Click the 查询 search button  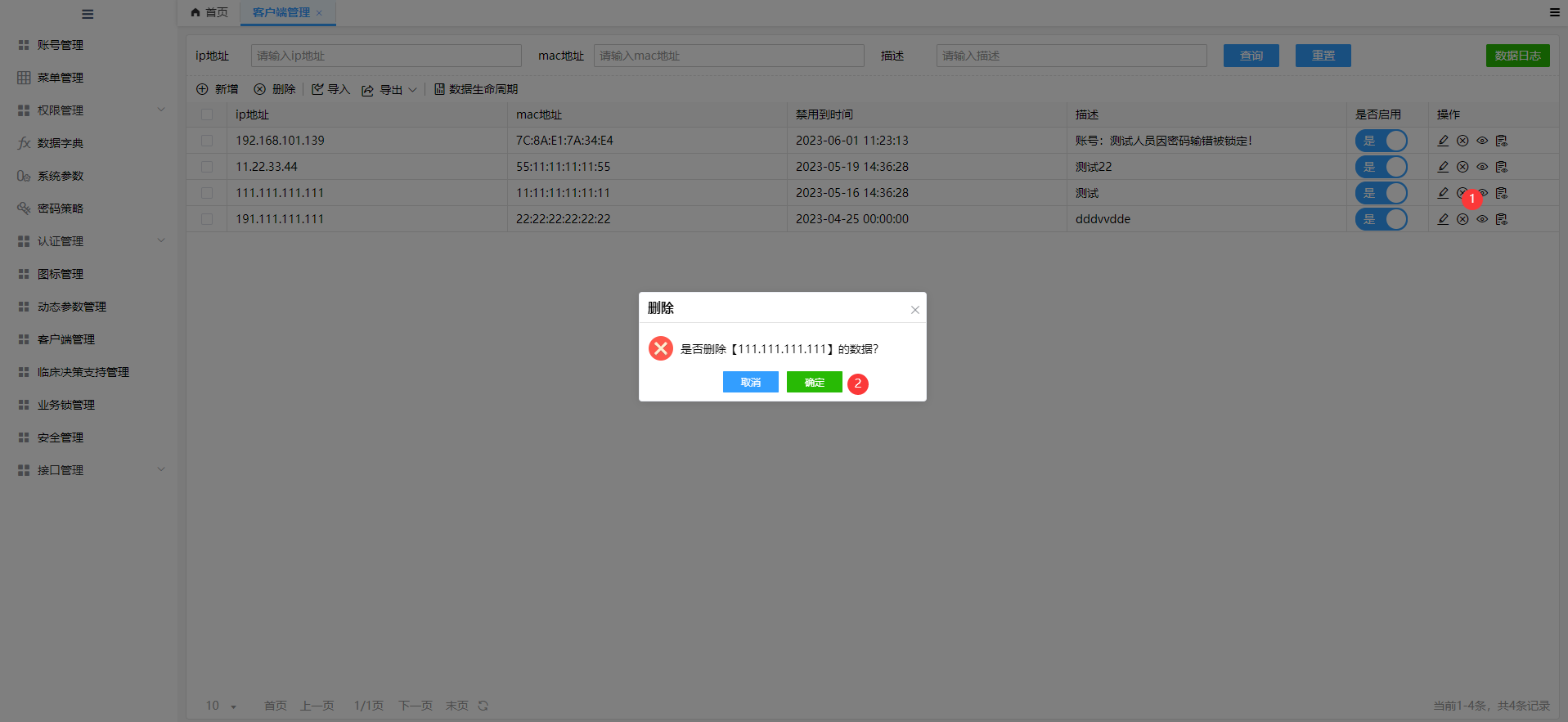click(1251, 56)
